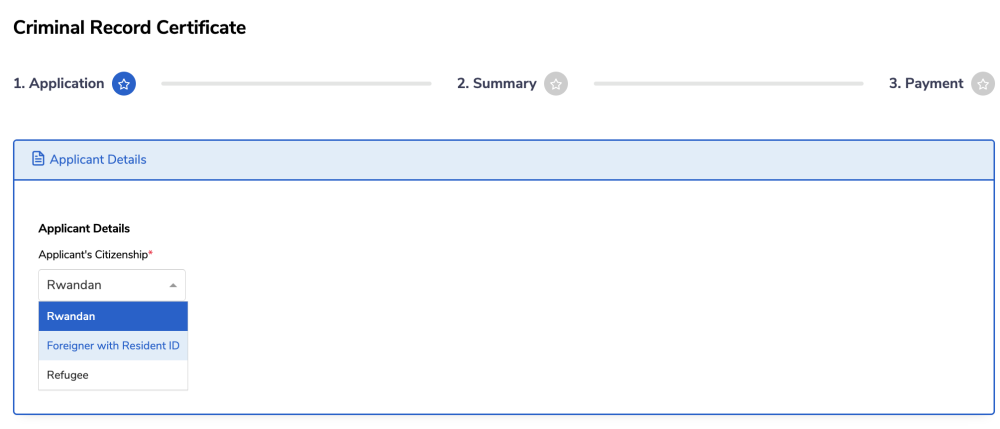Screen dimensions: 1000x429
Task: Click the Criminal Record Certificate page title
Action: pos(129,28)
